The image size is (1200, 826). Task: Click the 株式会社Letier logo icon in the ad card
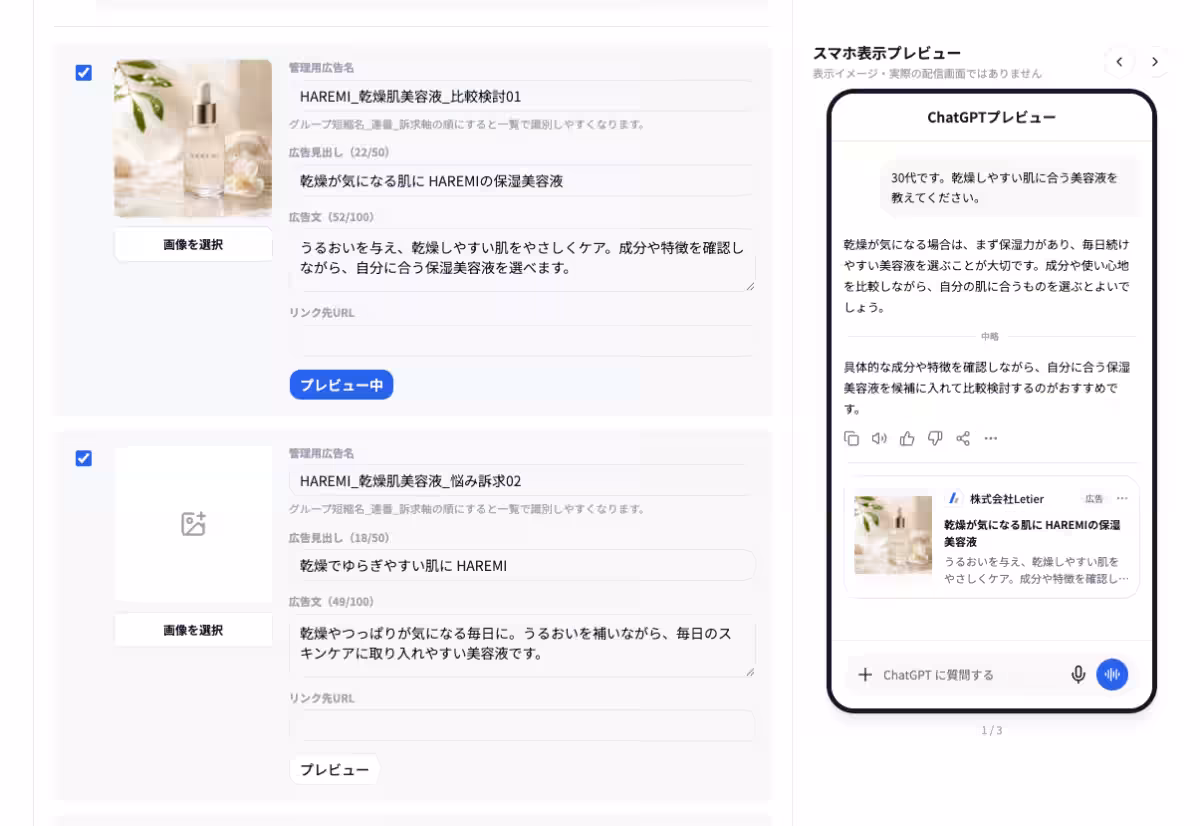click(954, 498)
